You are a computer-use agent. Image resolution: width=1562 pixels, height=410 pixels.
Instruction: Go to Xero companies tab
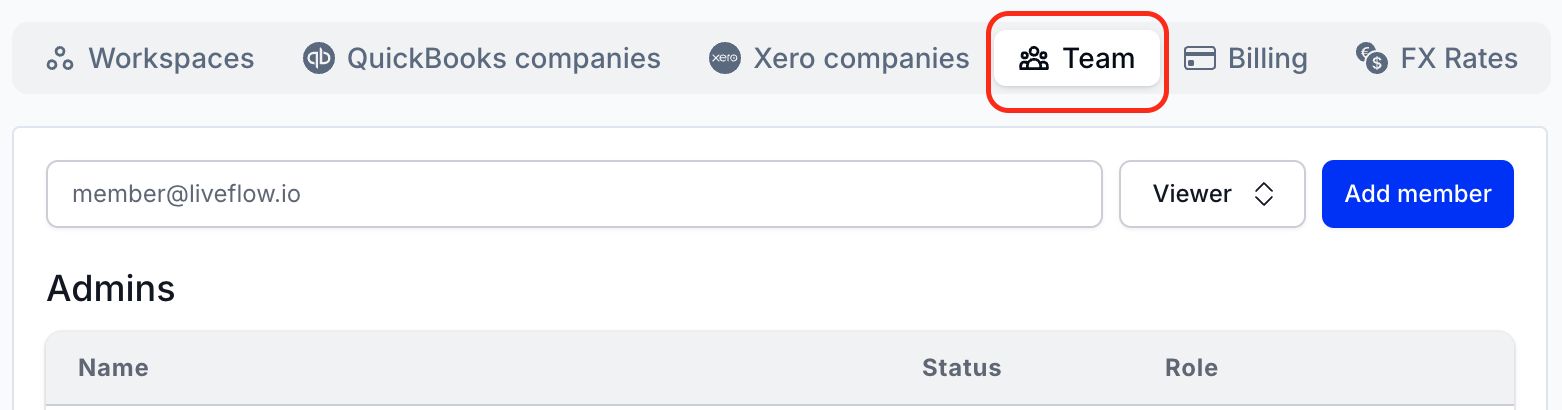tap(839, 59)
